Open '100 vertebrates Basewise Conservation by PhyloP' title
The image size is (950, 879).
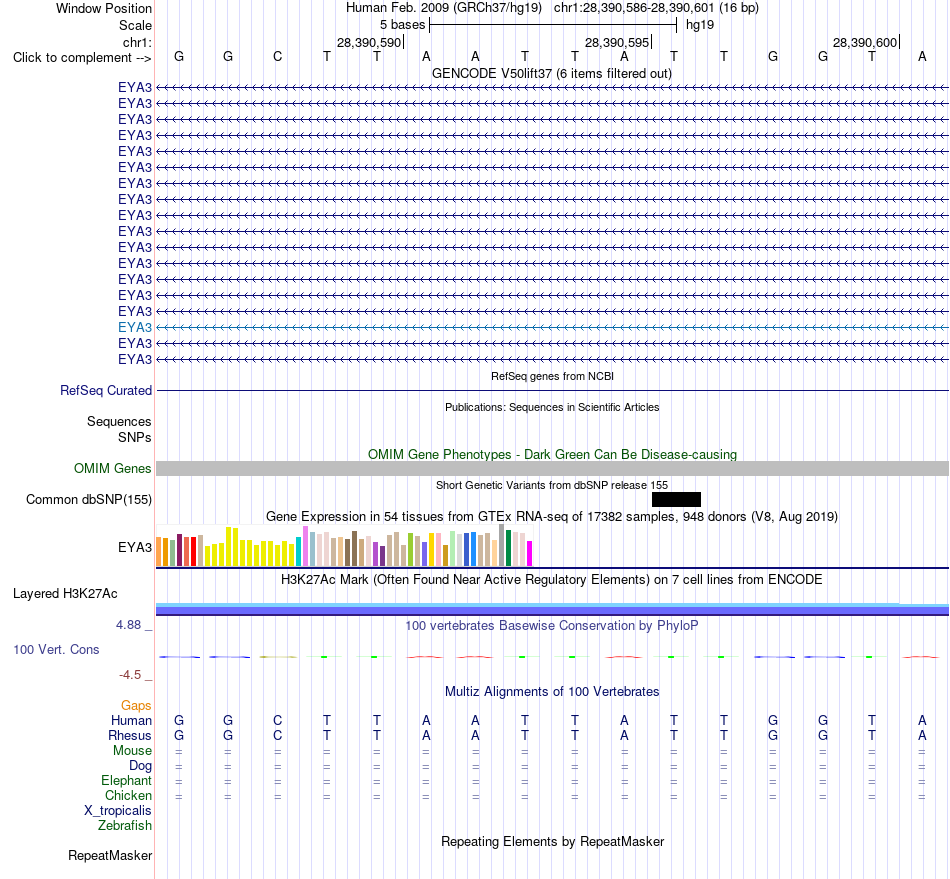[x=552, y=625]
